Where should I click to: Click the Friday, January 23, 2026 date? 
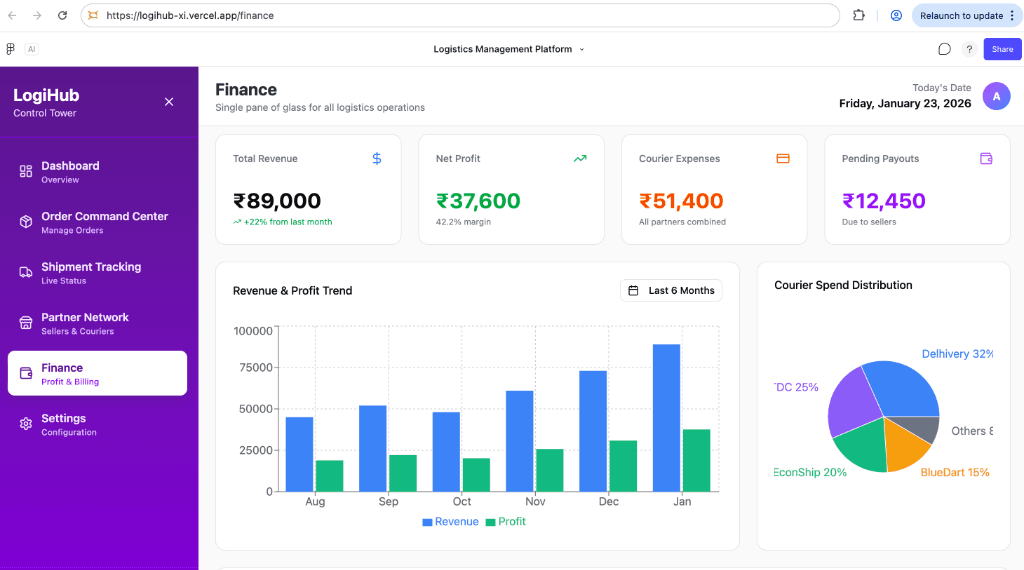click(x=905, y=103)
